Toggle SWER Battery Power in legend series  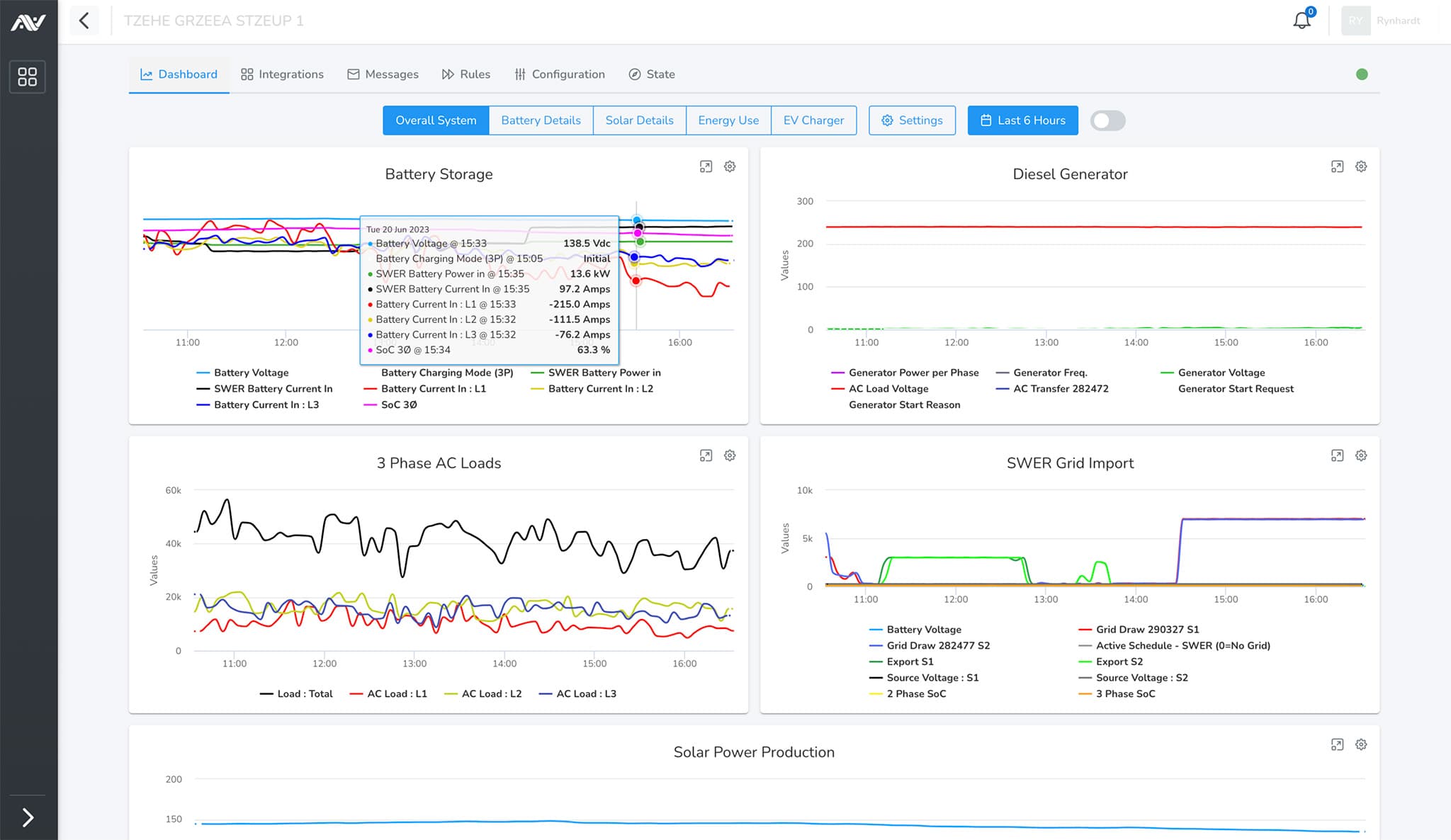click(596, 373)
